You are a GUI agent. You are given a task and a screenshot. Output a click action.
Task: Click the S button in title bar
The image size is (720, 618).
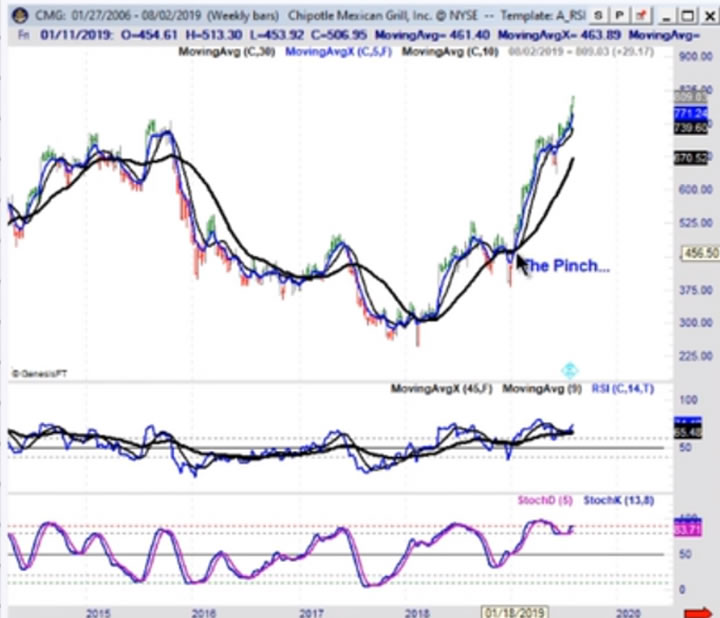tap(597, 17)
